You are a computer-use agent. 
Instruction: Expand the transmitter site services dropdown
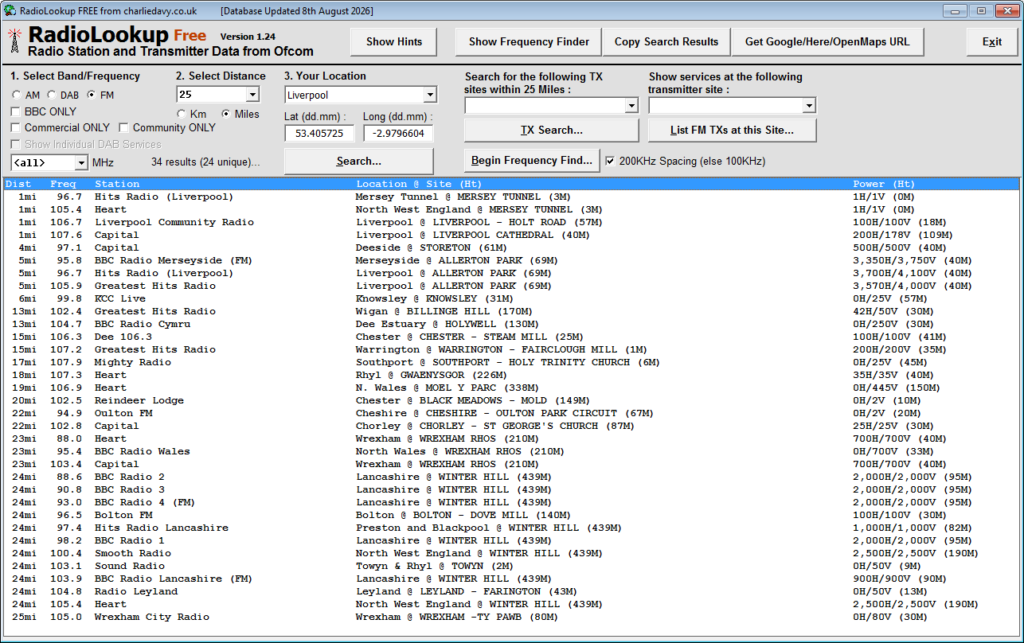point(809,105)
